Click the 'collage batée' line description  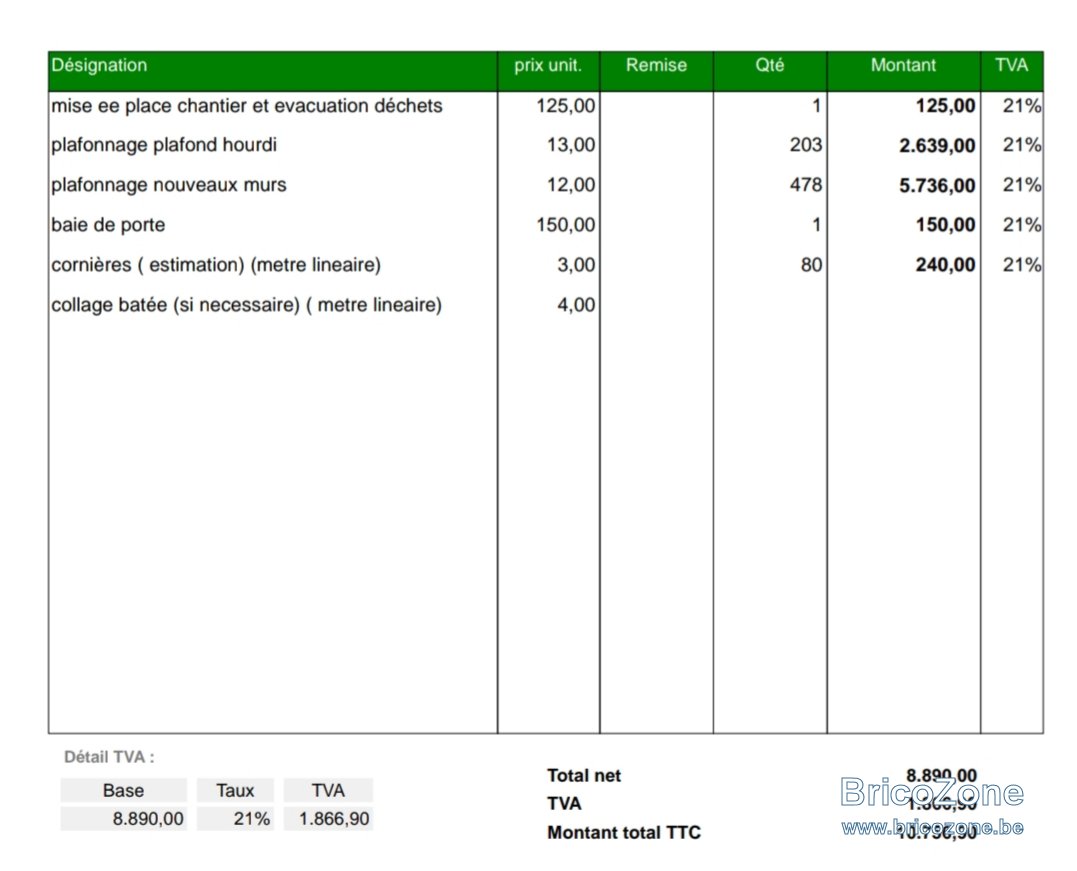click(x=246, y=306)
